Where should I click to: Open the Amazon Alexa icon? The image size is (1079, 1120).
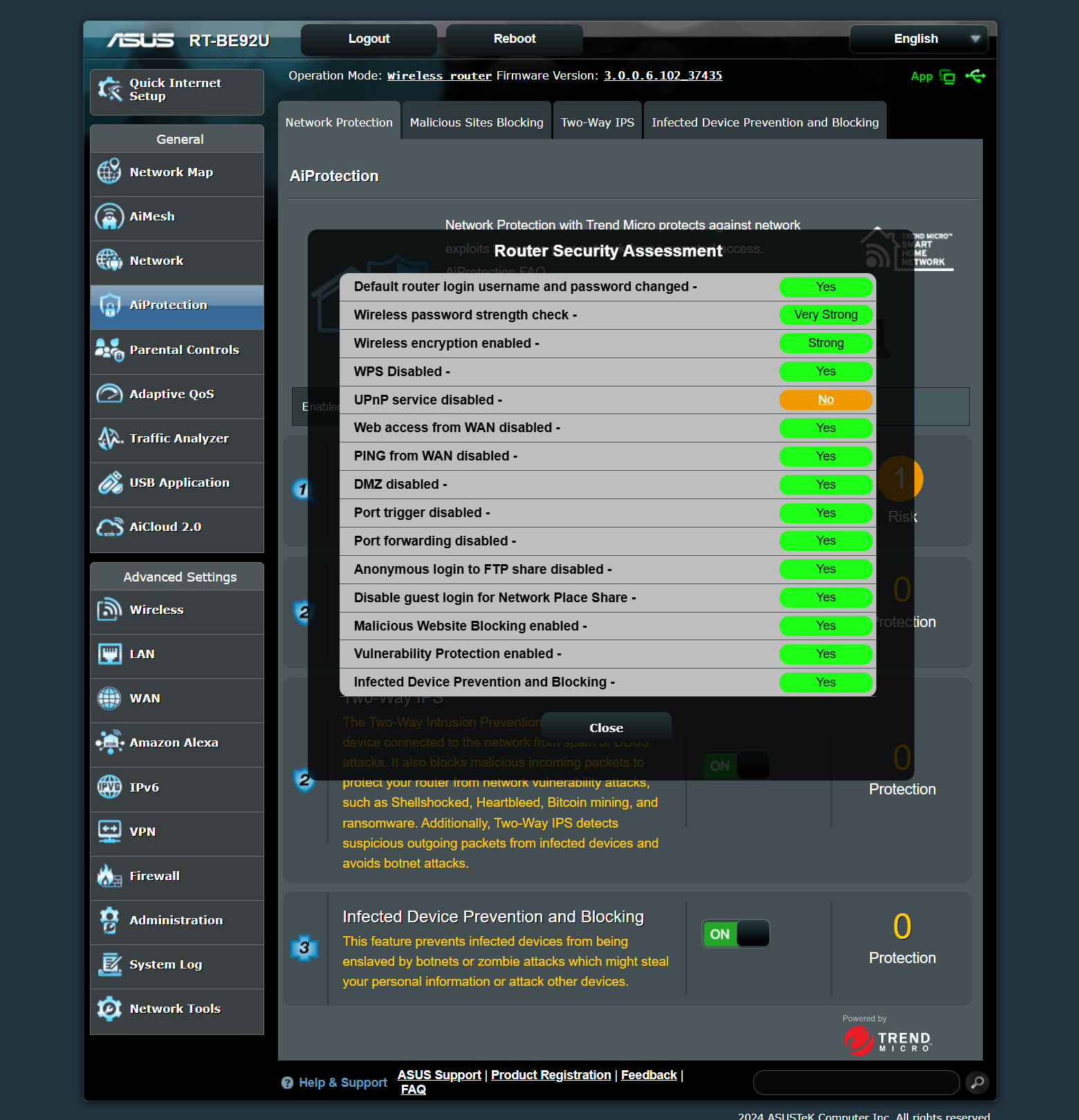[x=109, y=743]
